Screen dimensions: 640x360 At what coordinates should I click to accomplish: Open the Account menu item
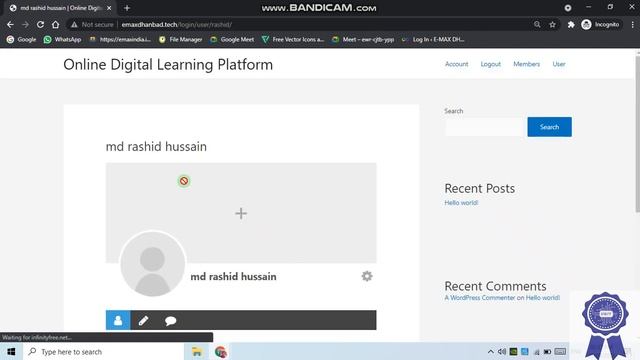pyautogui.click(x=456, y=64)
